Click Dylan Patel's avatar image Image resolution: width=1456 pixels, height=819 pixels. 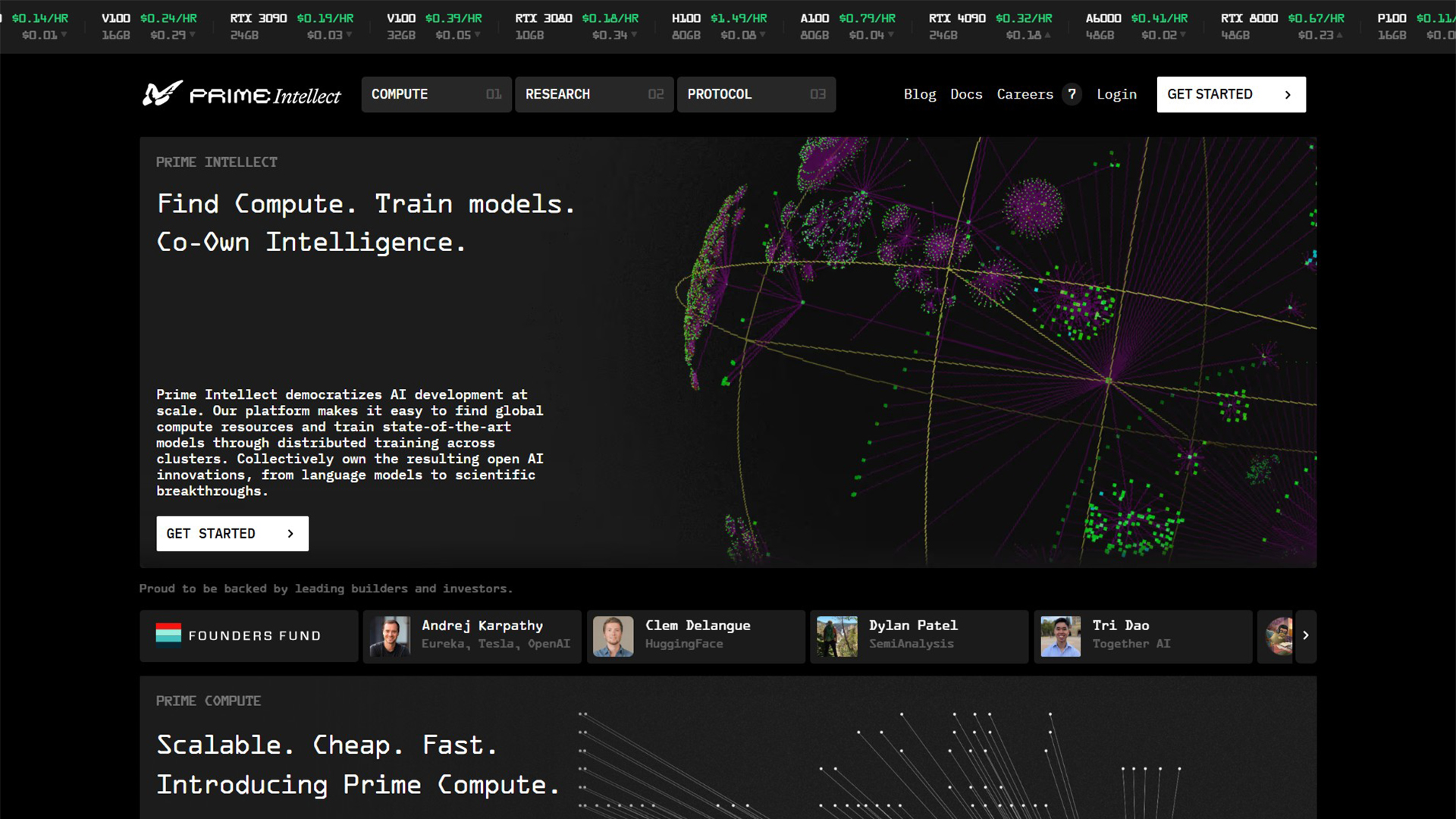[837, 636]
